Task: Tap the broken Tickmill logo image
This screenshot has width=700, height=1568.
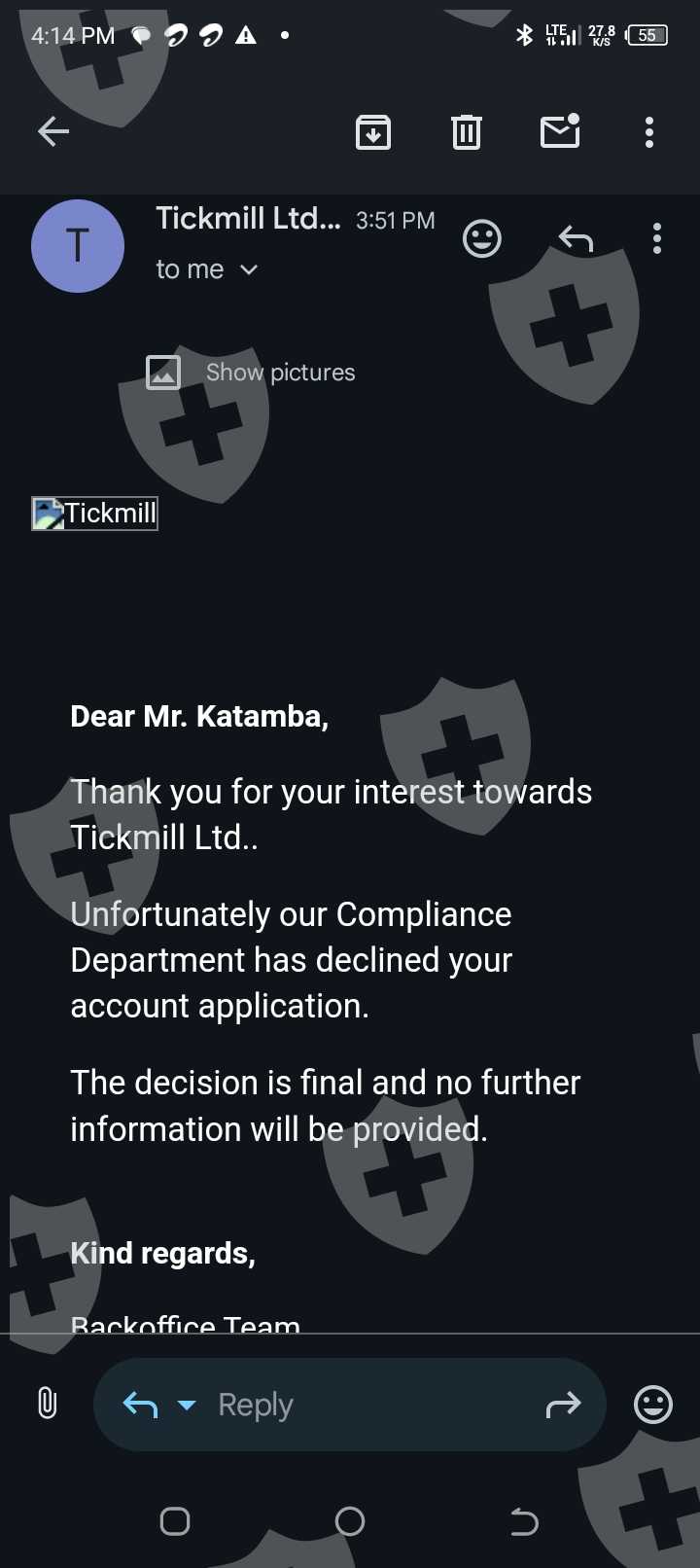Action: tap(95, 514)
